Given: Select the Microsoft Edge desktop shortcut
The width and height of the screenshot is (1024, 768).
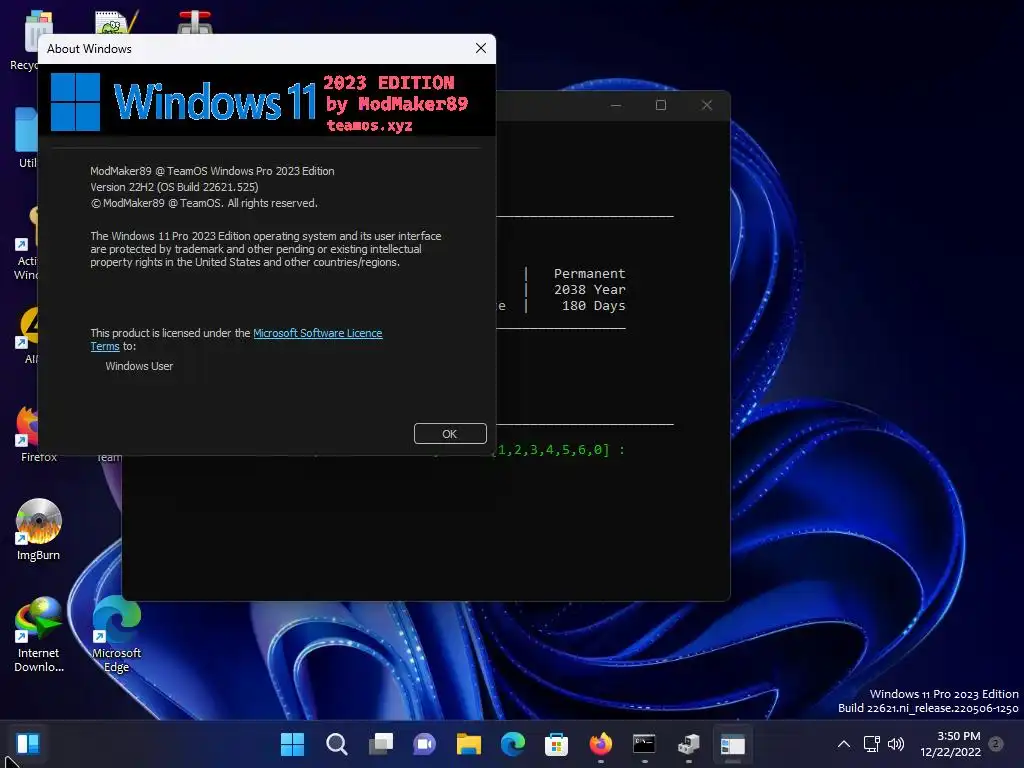Looking at the screenshot, I should pos(116,634).
